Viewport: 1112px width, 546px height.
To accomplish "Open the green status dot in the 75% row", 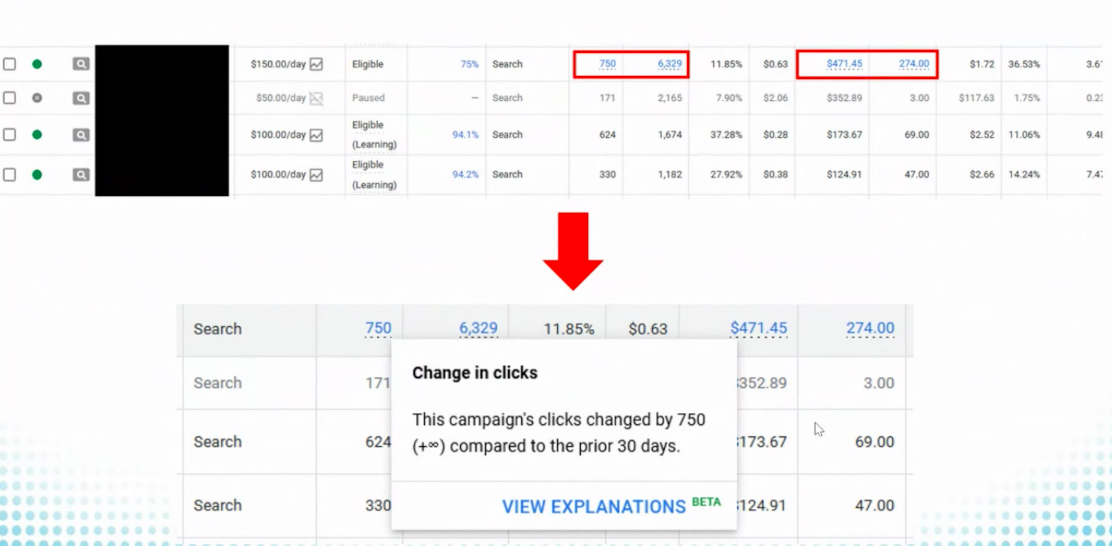I will [x=37, y=64].
